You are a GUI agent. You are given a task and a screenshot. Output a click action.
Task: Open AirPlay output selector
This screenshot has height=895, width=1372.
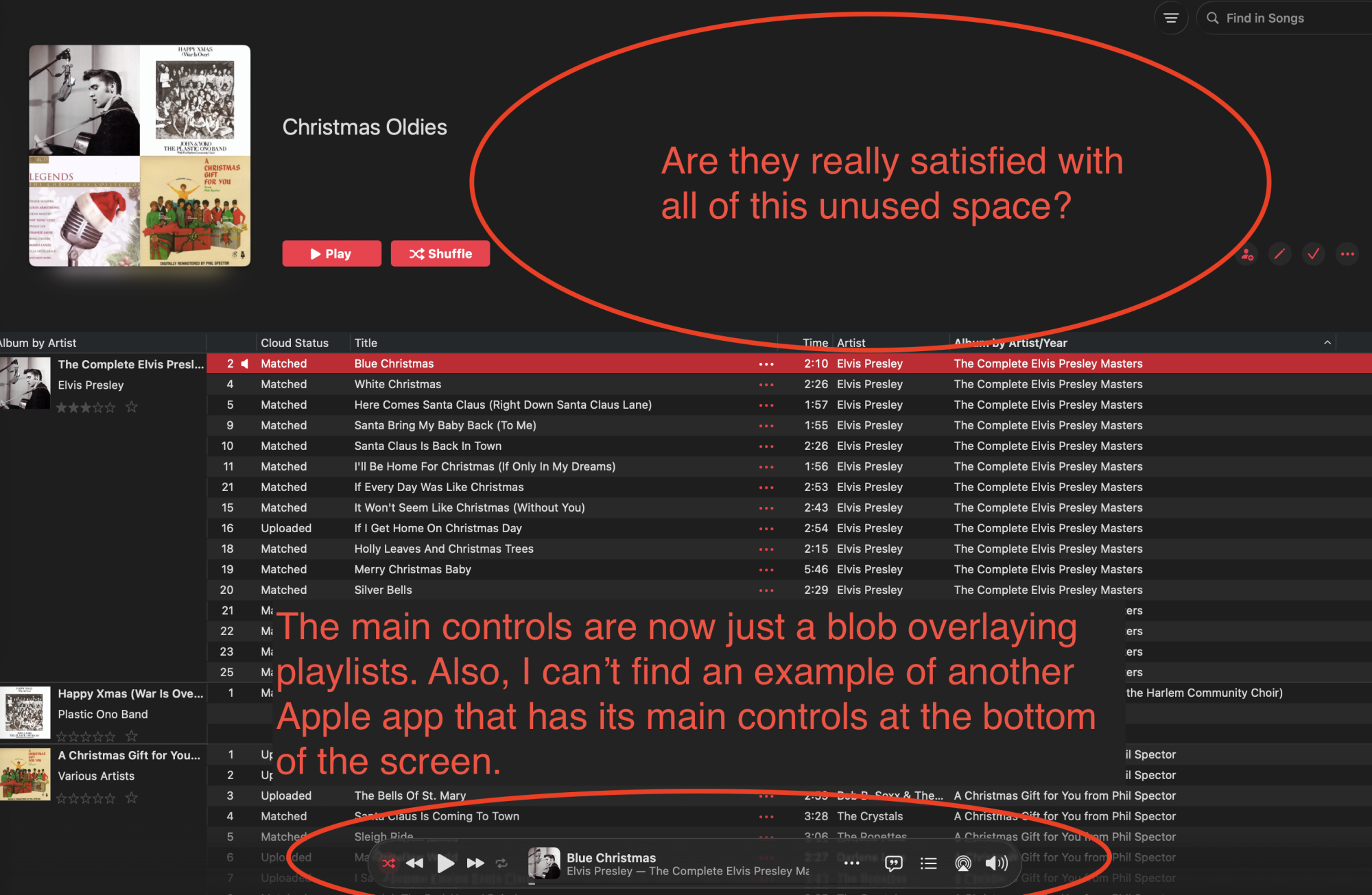pos(963,863)
